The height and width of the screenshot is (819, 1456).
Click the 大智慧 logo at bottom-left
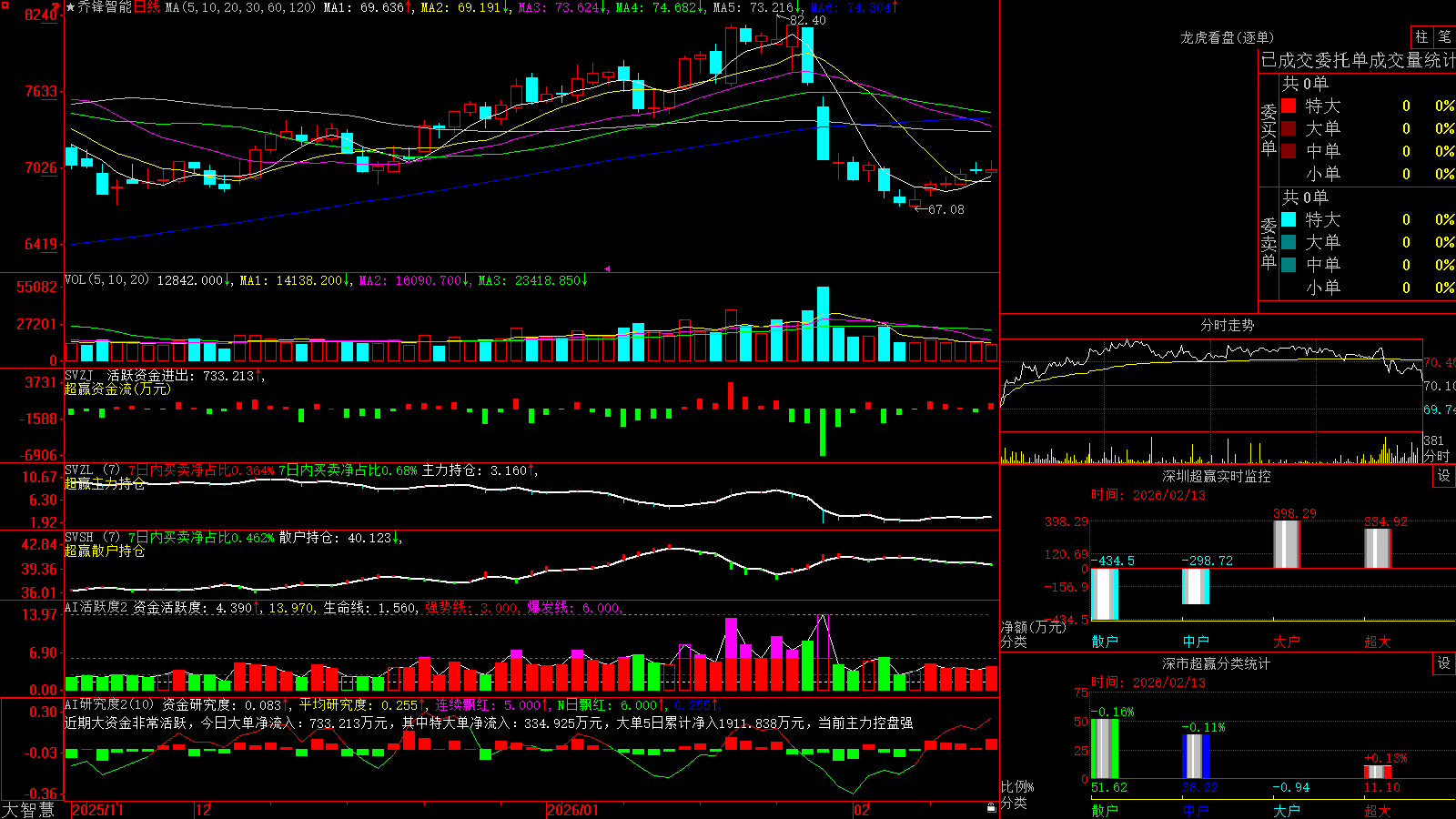pyautogui.click(x=28, y=809)
